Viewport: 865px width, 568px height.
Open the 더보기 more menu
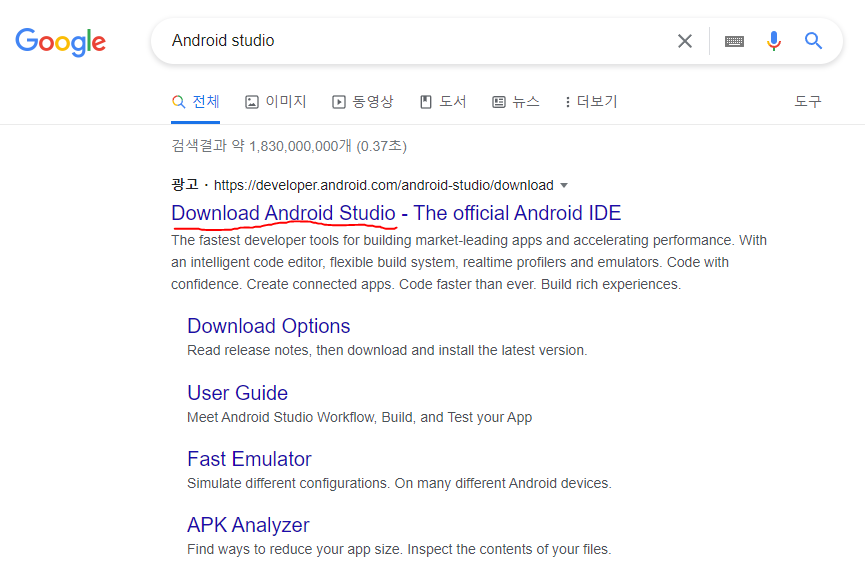click(x=591, y=101)
